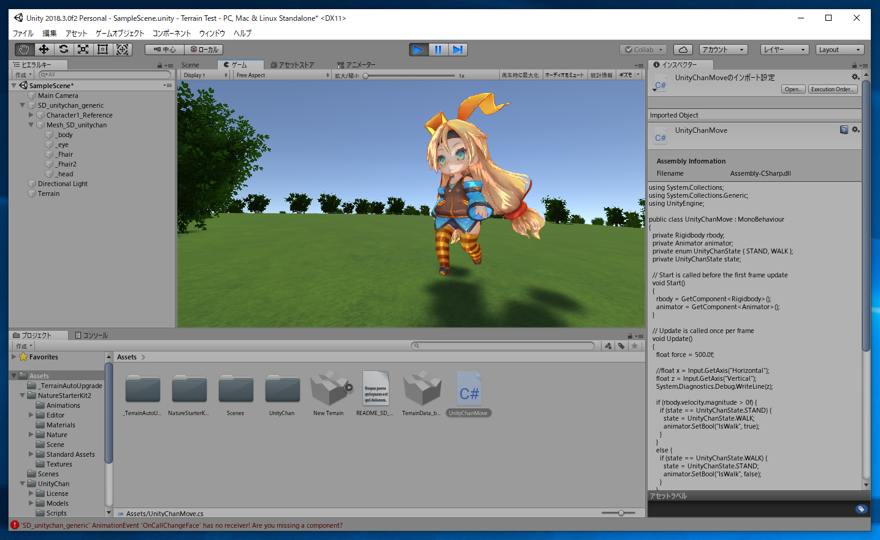
Task: Select the combined Transform tool
Action: point(122,49)
